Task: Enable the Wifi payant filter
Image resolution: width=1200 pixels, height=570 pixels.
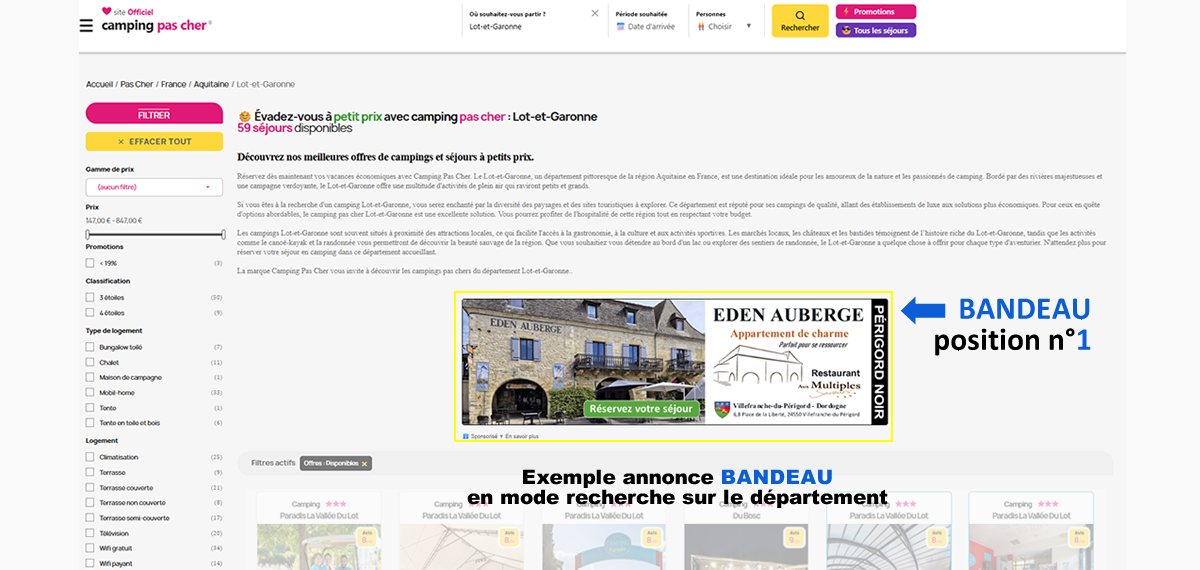Action: (90, 564)
